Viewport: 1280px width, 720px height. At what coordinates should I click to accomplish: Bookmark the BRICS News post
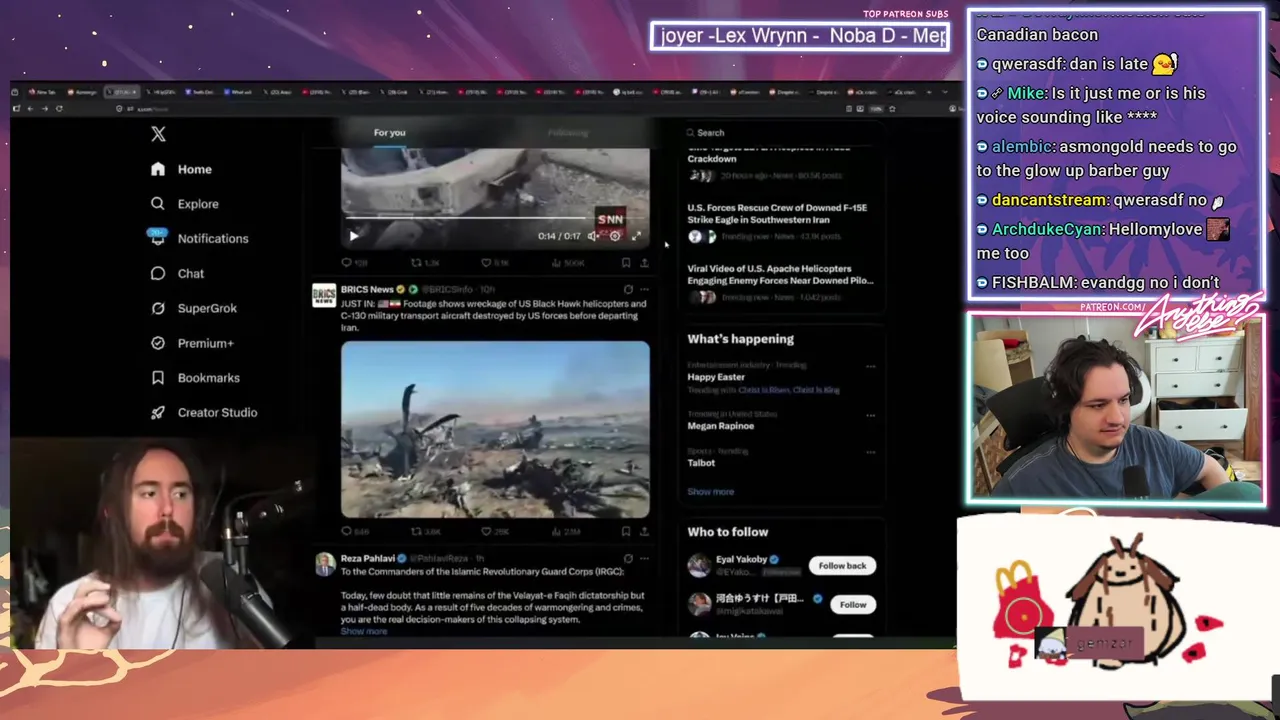(626, 532)
